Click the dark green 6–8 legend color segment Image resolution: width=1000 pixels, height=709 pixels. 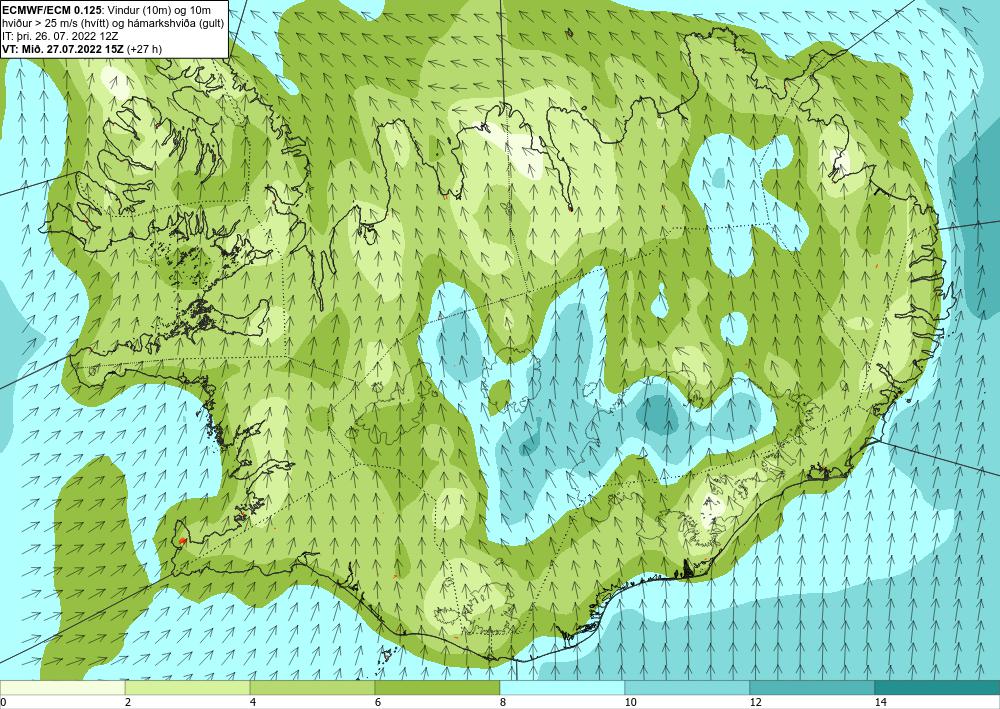438,688
